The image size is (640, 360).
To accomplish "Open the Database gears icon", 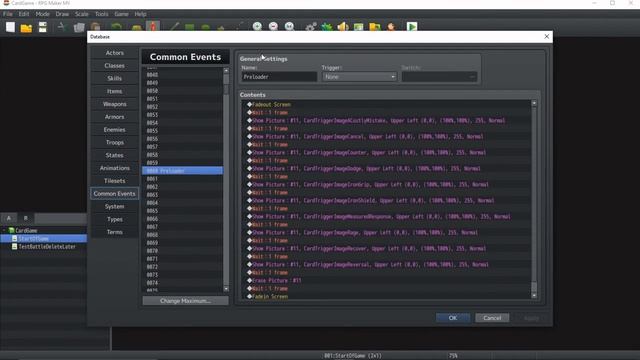I will (x=311, y=27).
